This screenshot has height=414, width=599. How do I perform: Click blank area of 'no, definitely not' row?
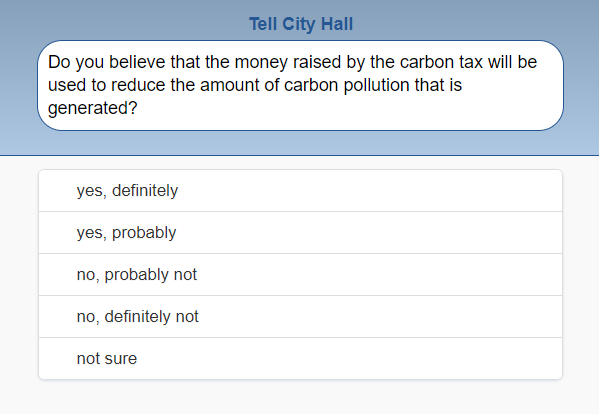382,317
